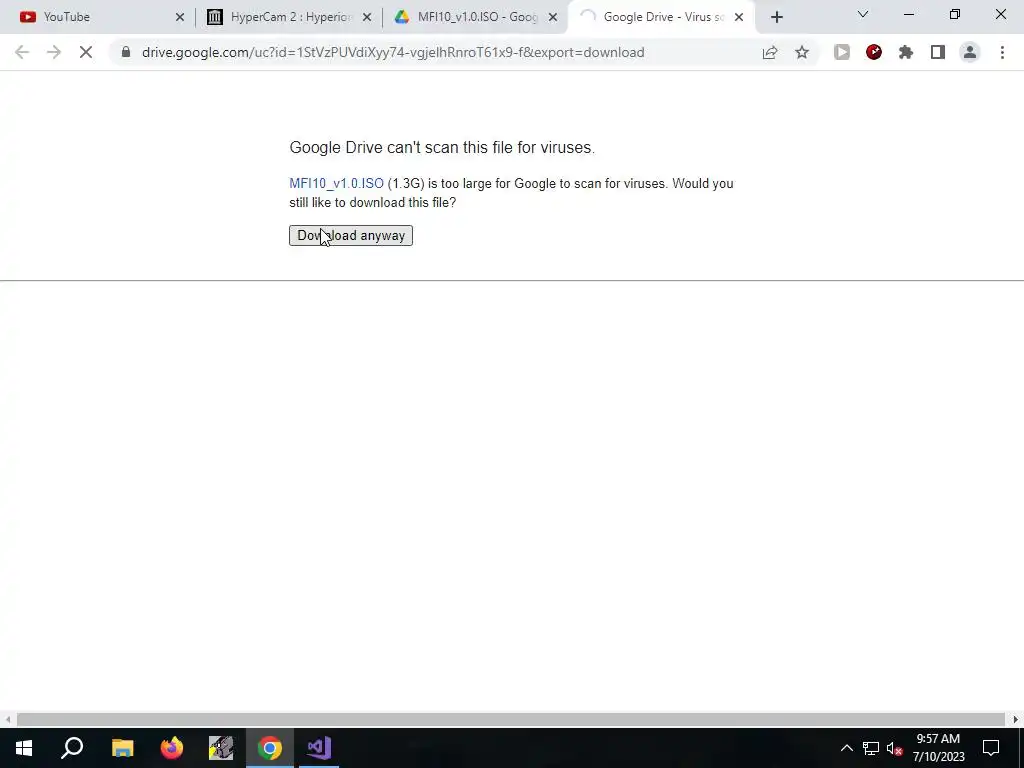This screenshot has height=768, width=1024.
Task: Go forward to next page
Action: click(x=54, y=52)
